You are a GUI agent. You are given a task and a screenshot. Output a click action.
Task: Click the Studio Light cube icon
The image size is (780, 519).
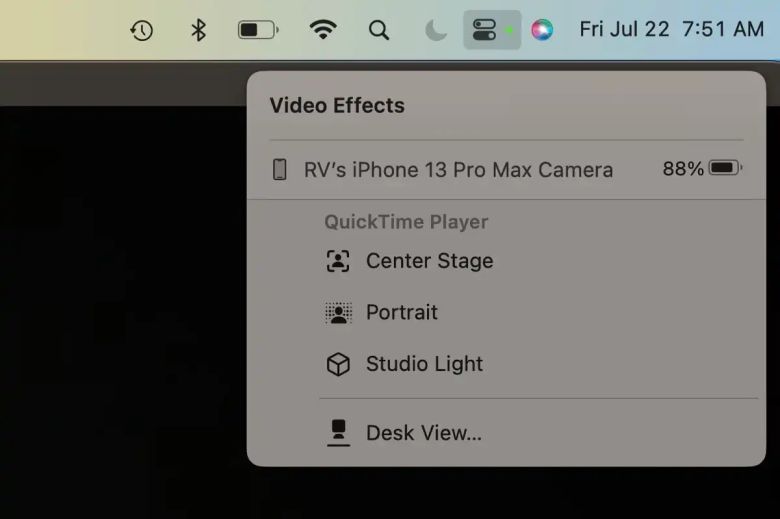(x=339, y=365)
